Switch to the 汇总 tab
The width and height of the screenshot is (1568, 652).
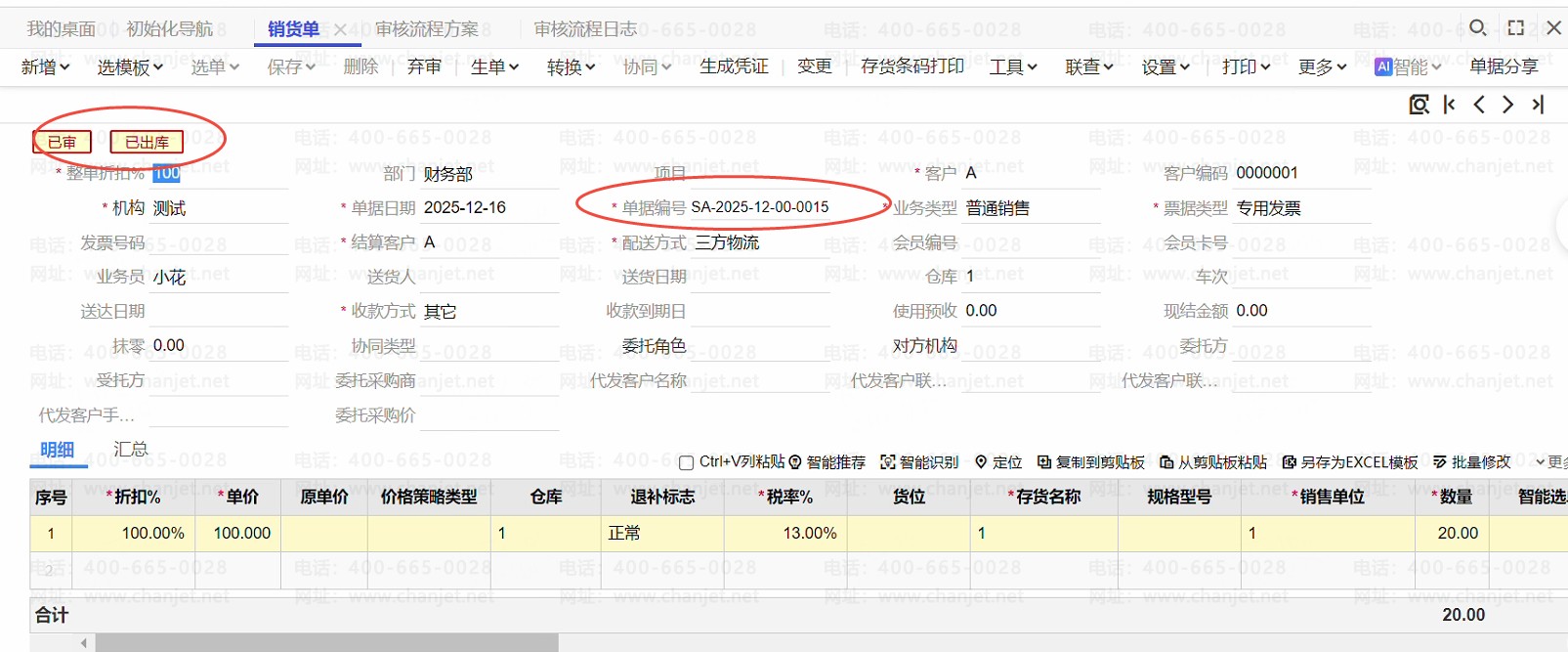(x=131, y=449)
